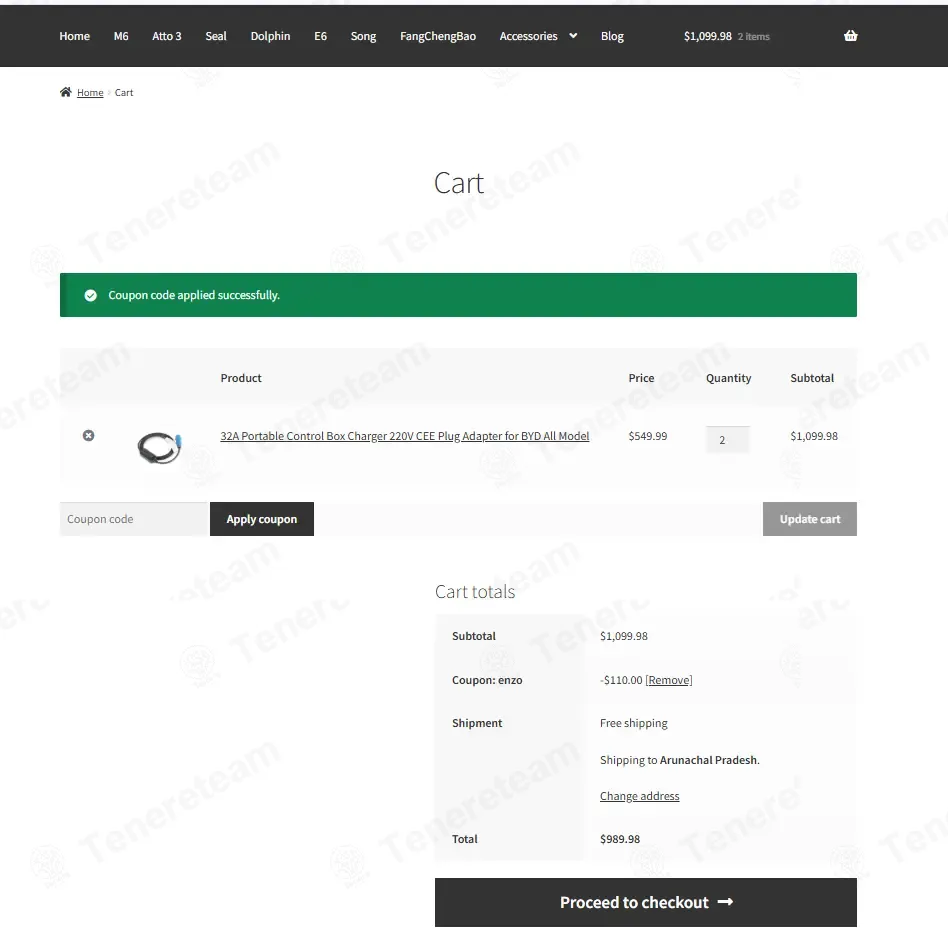This screenshot has height=938, width=948.
Task: Focus the Coupon code input field
Action: point(135,519)
